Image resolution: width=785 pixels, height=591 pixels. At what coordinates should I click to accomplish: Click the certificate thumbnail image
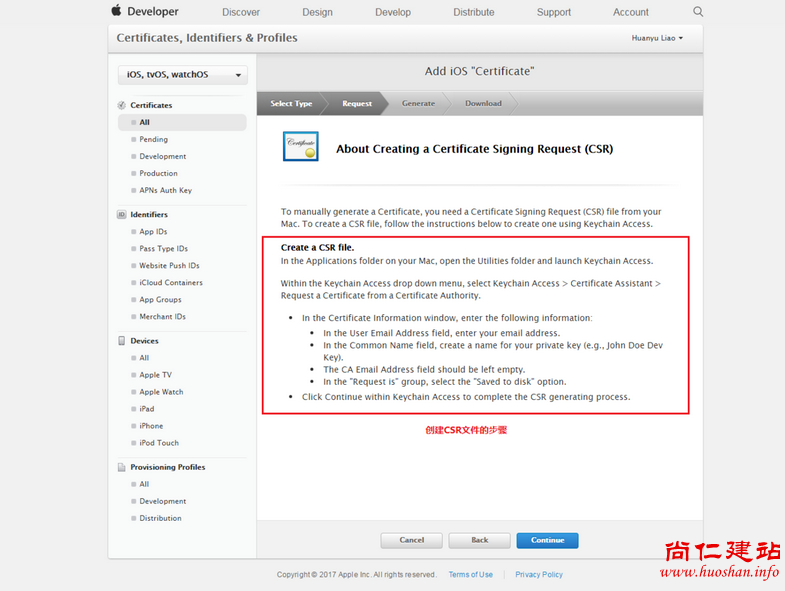point(300,147)
